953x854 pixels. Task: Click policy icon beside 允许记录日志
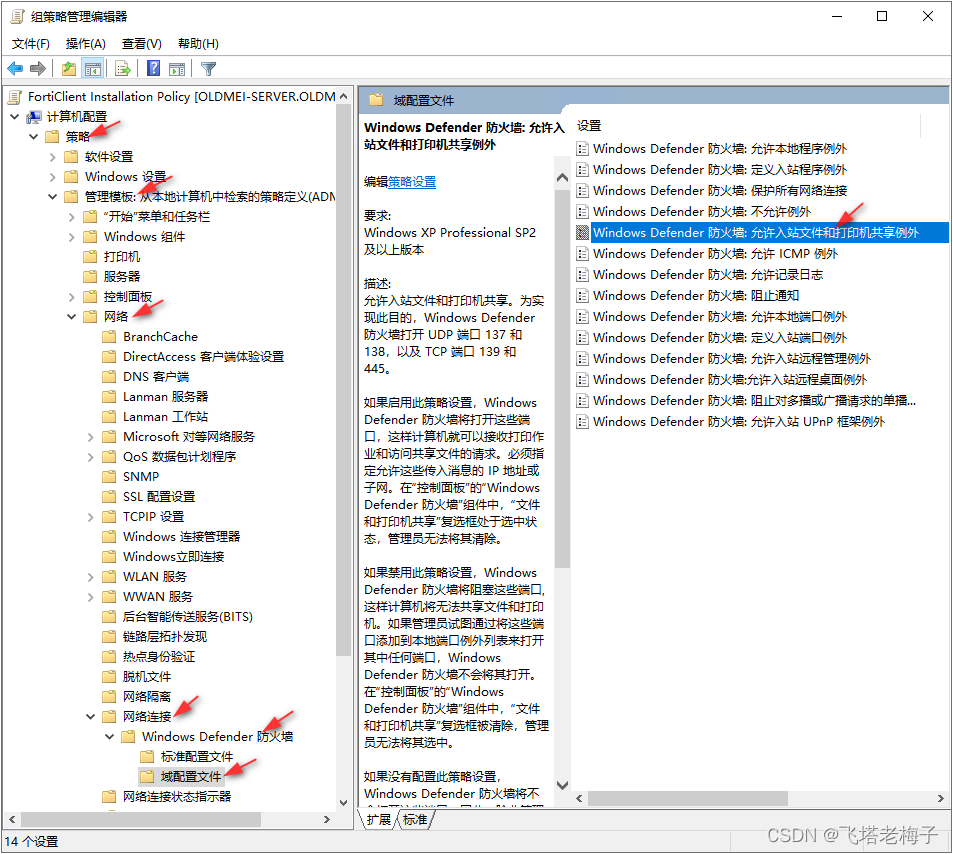pos(582,275)
